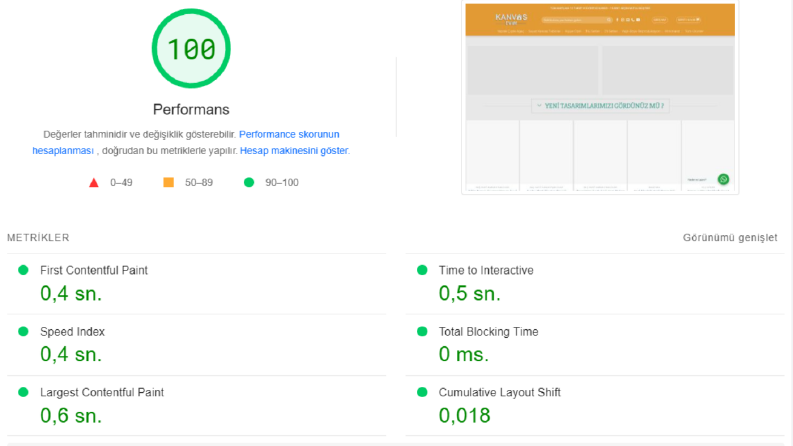Click 'Yeni tasarımlarımızı gördünüz mü' banner in preview
This screenshot has width=793, height=446.
pyautogui.click(x=600, y=106)
